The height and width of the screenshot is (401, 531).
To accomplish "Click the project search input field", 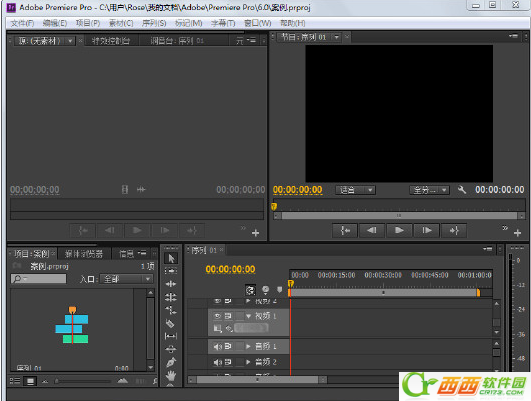I will pos(39,279).
